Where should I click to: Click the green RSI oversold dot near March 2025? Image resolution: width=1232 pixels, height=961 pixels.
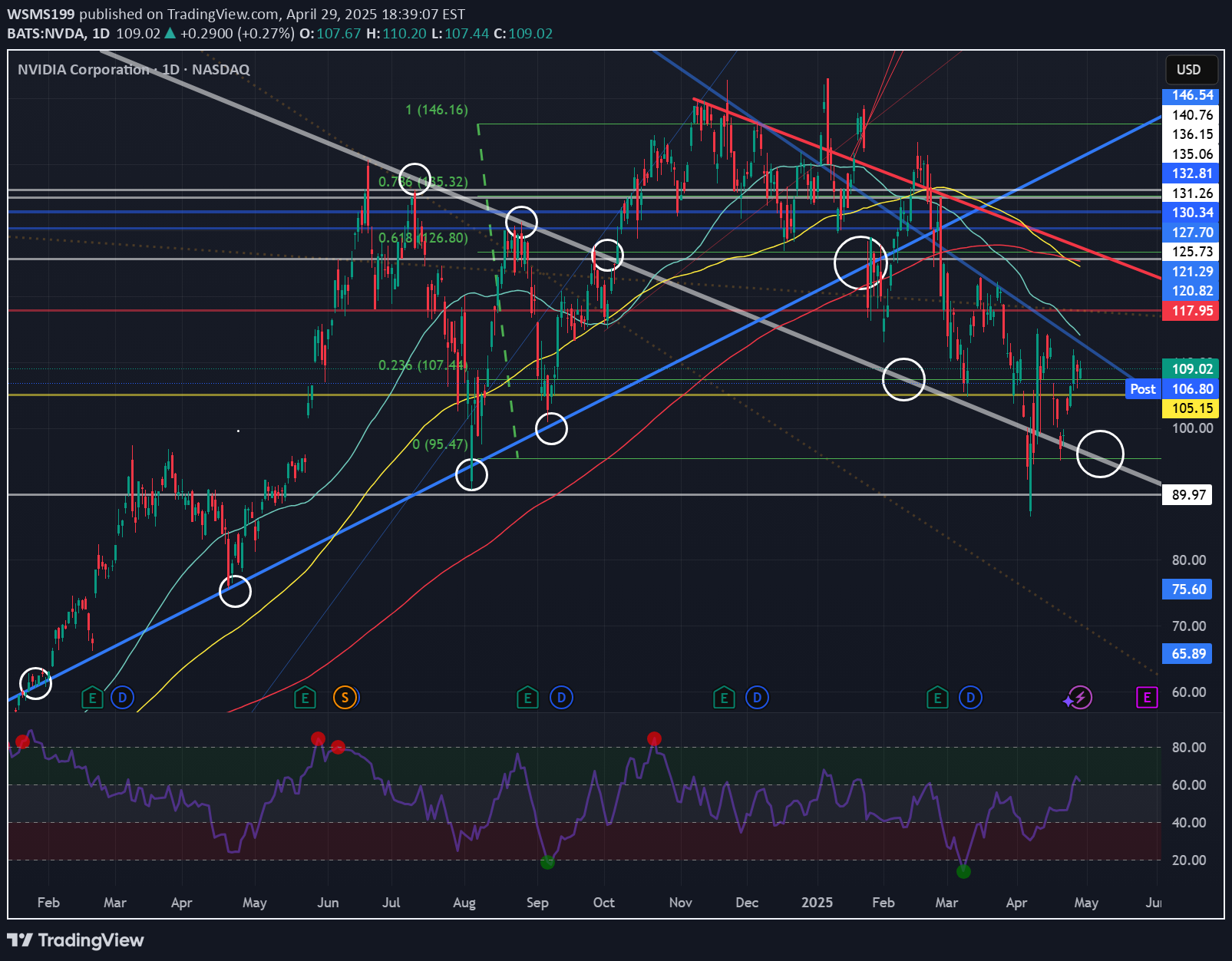tap(964, 871)
